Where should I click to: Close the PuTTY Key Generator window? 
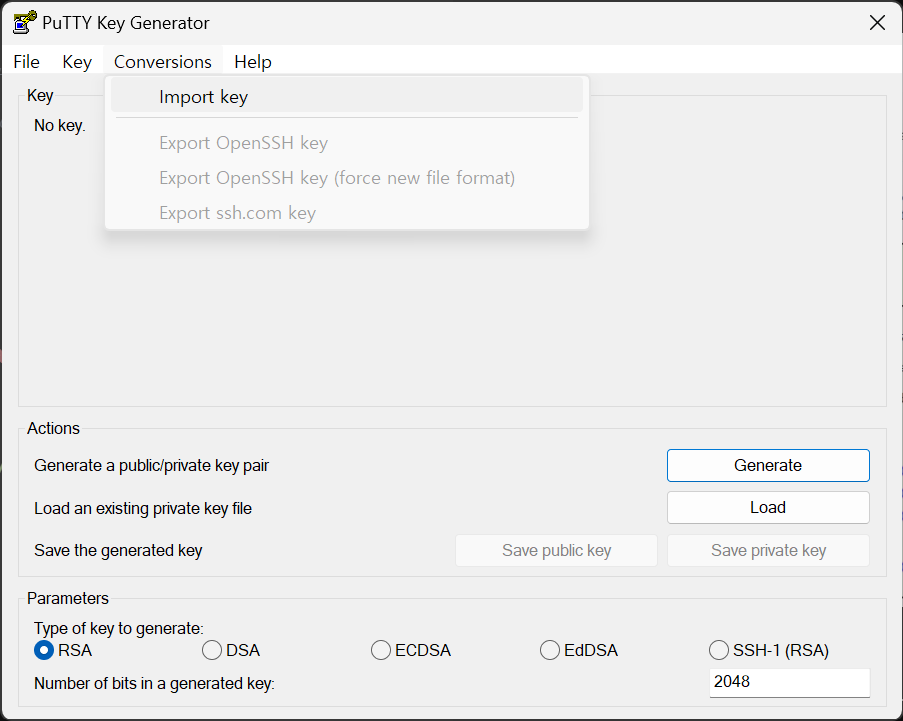click(x=877, y=23)
